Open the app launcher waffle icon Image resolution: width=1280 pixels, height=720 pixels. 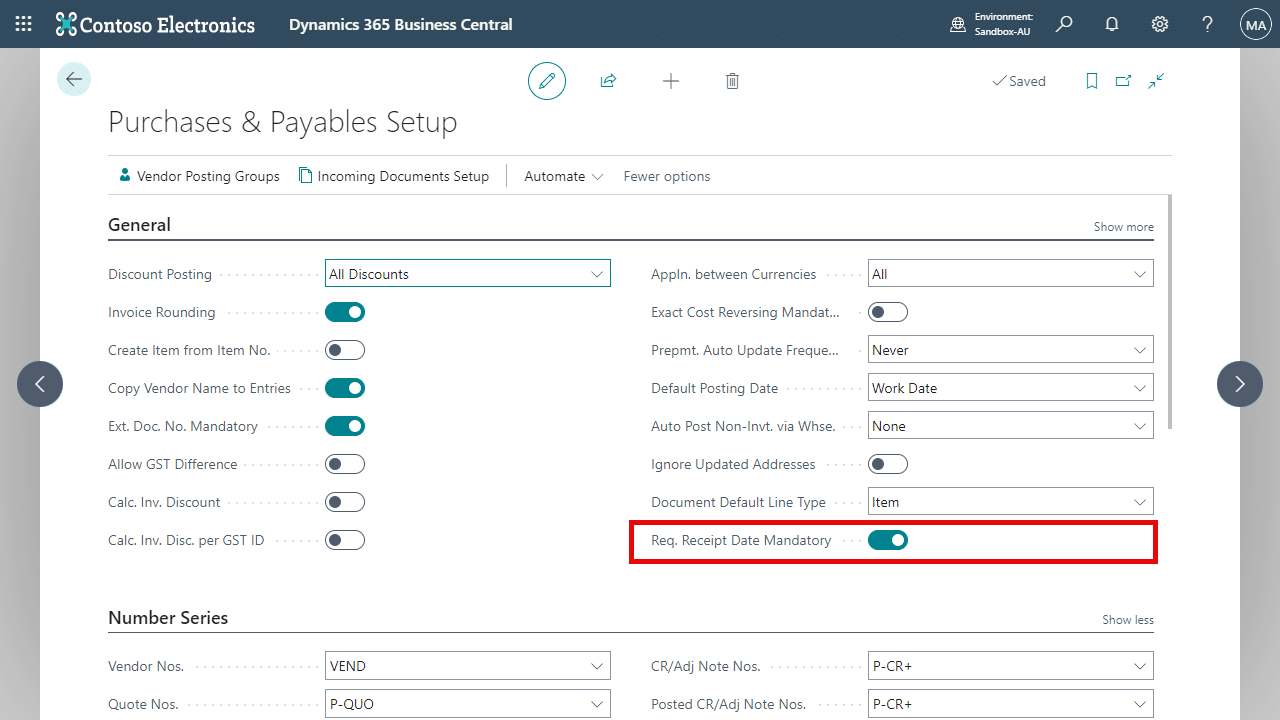pyautogui.click(x=24, y=24)
